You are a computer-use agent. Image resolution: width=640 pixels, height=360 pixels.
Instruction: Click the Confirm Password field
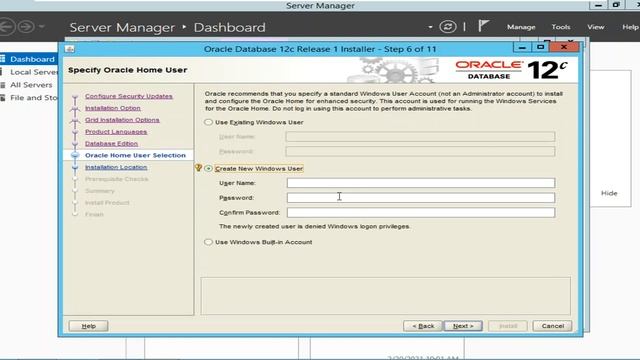tap(421, 212)
